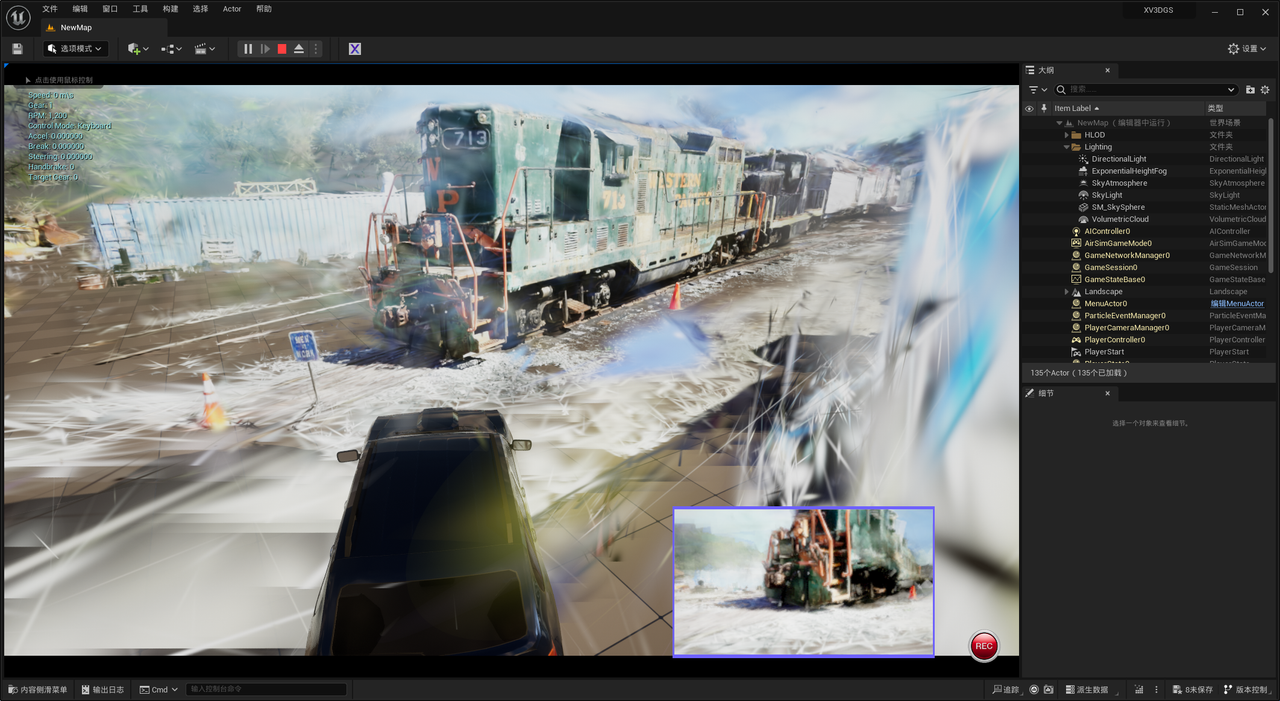
Task: Select DirectionalLight in the outliner
Action: [x=1119, y=159]
